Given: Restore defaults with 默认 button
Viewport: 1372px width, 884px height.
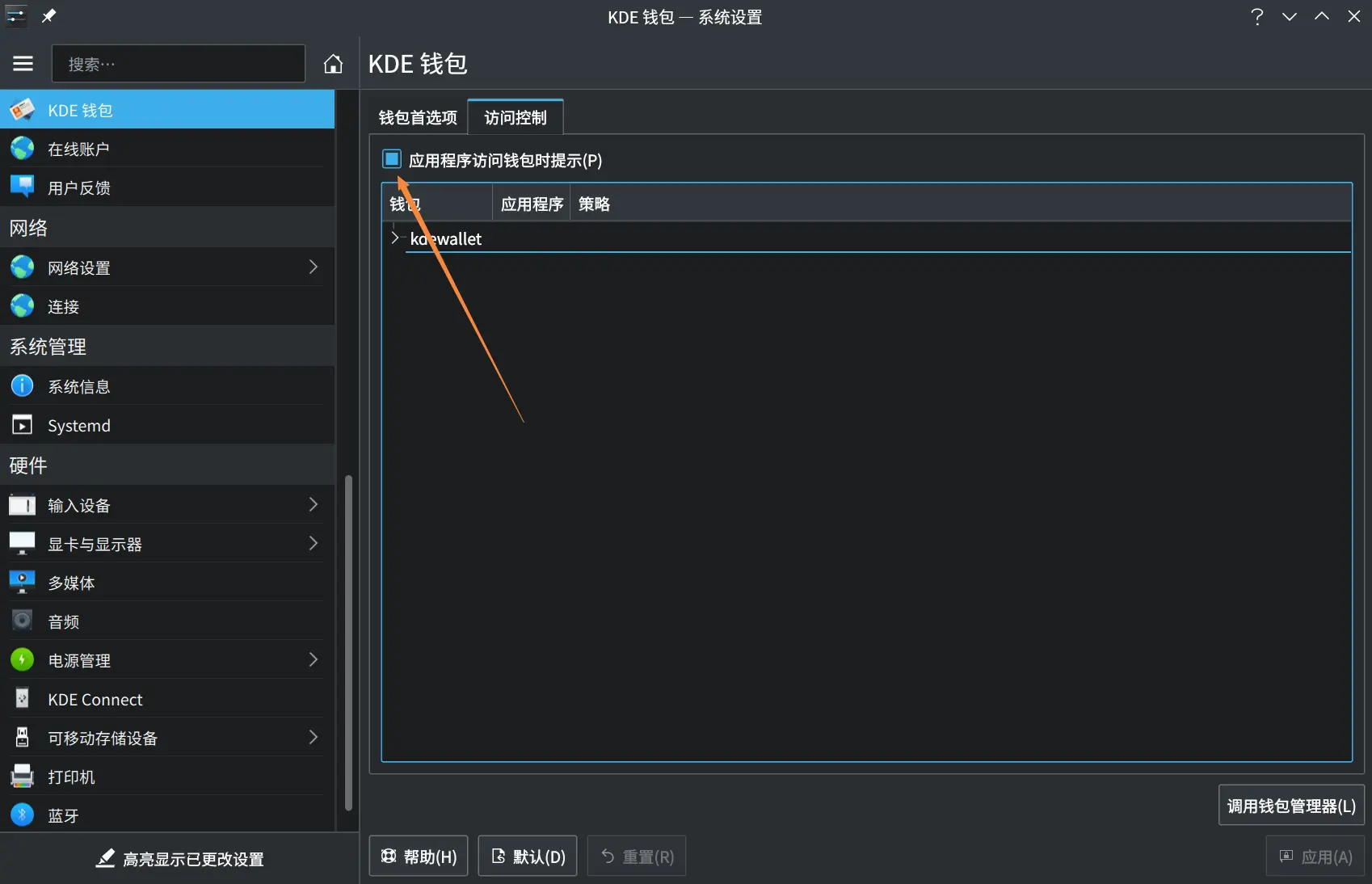Looking at the screenshot, I should point(528,857).
